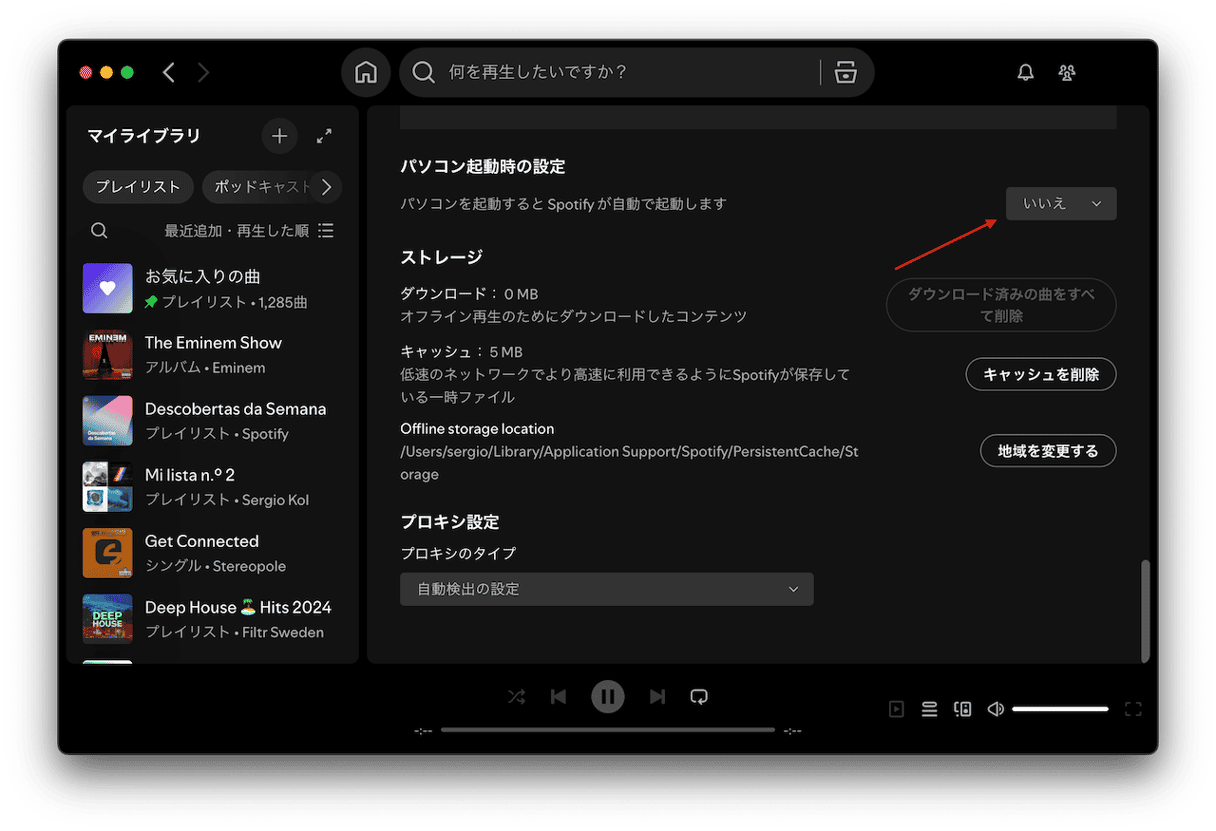Create a new playlist with the plus icon
This screenshot has height=831, width=1216.
click(x=279, y=136)
